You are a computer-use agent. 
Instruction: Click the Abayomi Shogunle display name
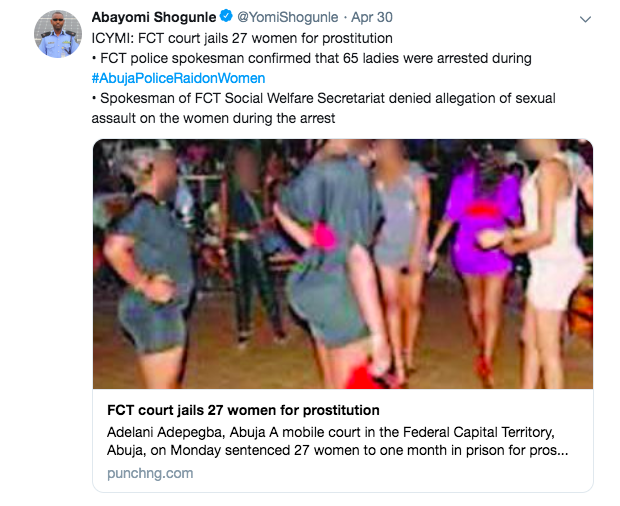pos(154,17)
